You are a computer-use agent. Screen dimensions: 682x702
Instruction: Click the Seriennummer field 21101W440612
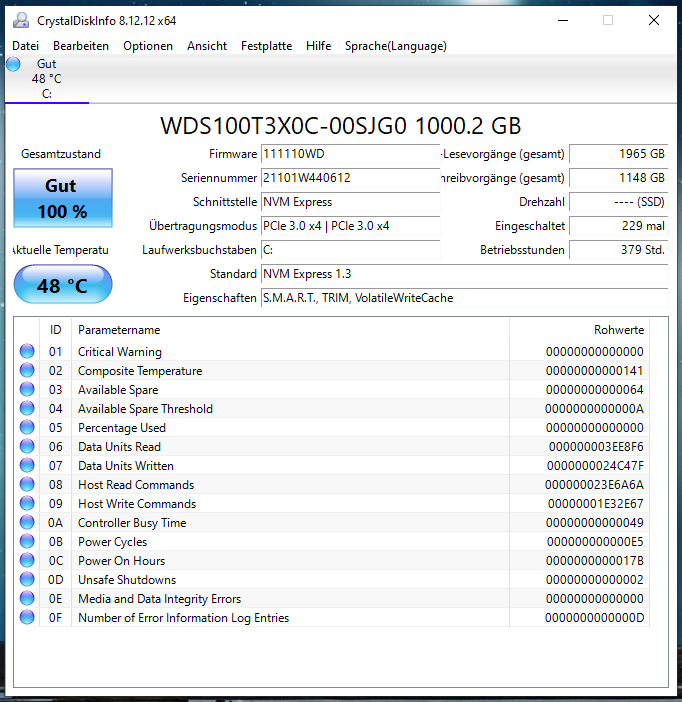coord(351,178)
